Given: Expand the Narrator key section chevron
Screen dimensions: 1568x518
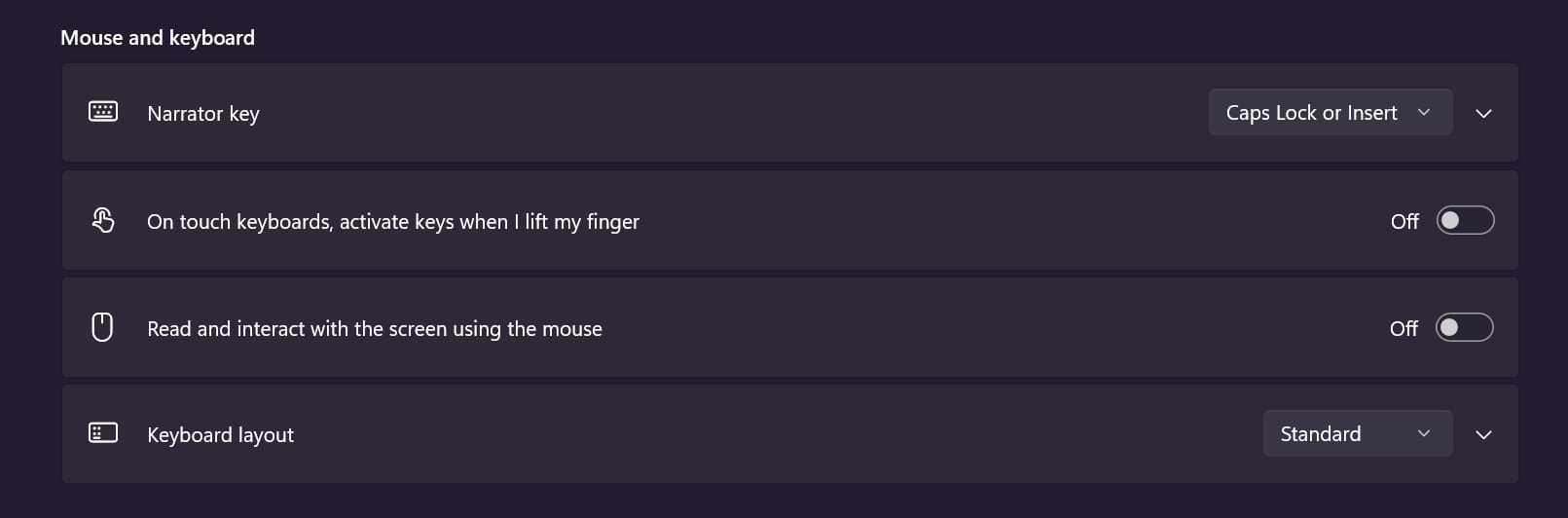Looking at the screenshot, I should point(1483,114).
